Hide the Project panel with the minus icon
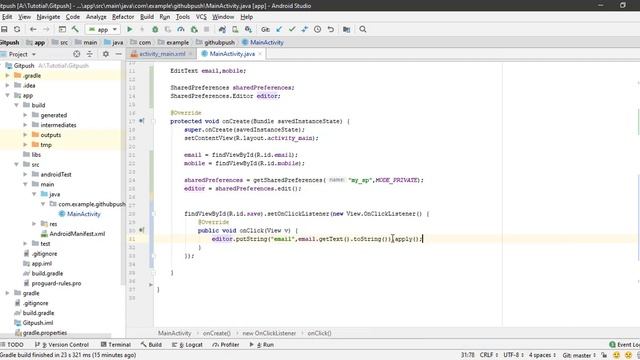This screenshot has width=640, height=360. [x=118, y=54]
